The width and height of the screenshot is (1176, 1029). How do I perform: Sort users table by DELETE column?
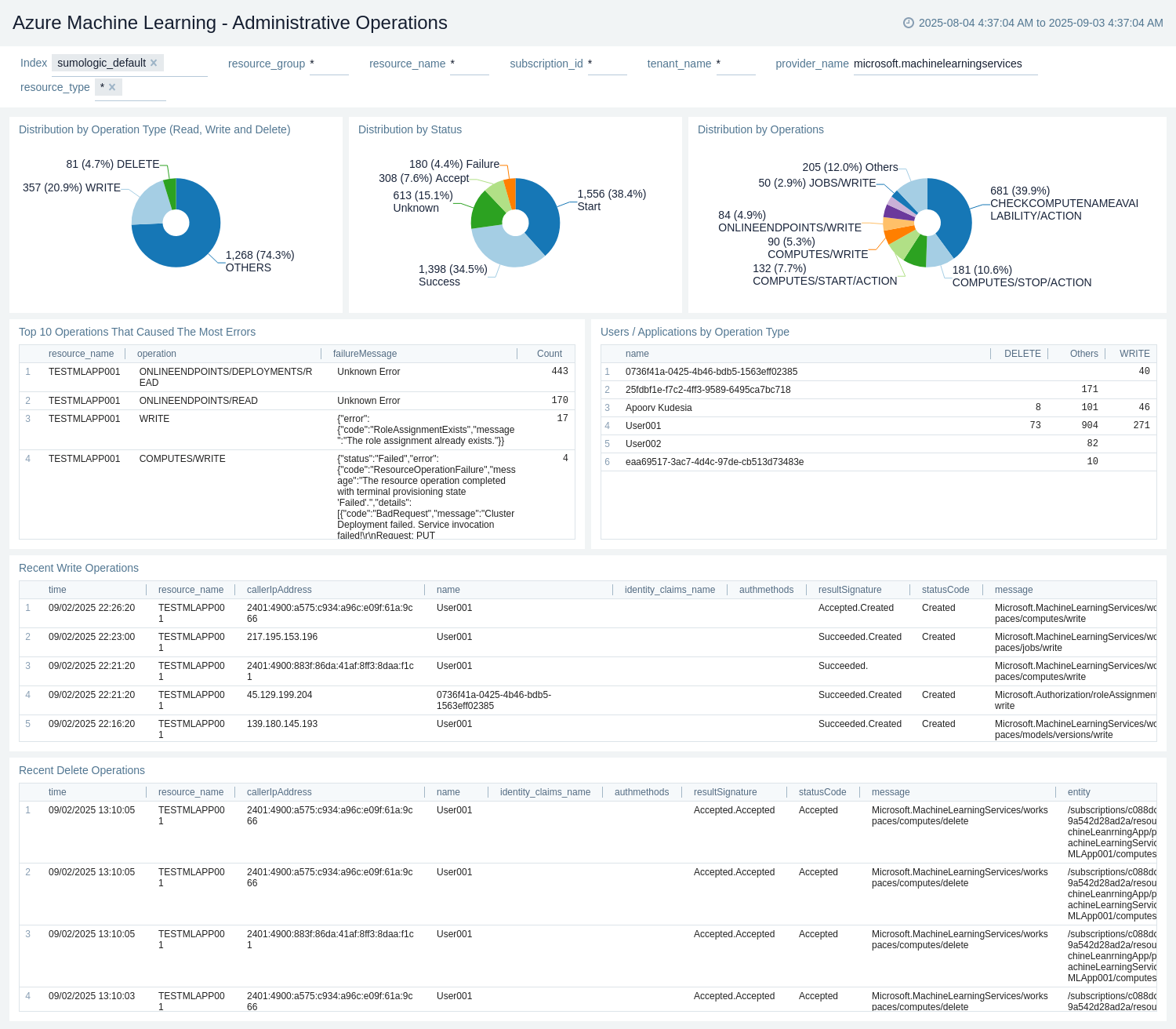pos(1022,354)
